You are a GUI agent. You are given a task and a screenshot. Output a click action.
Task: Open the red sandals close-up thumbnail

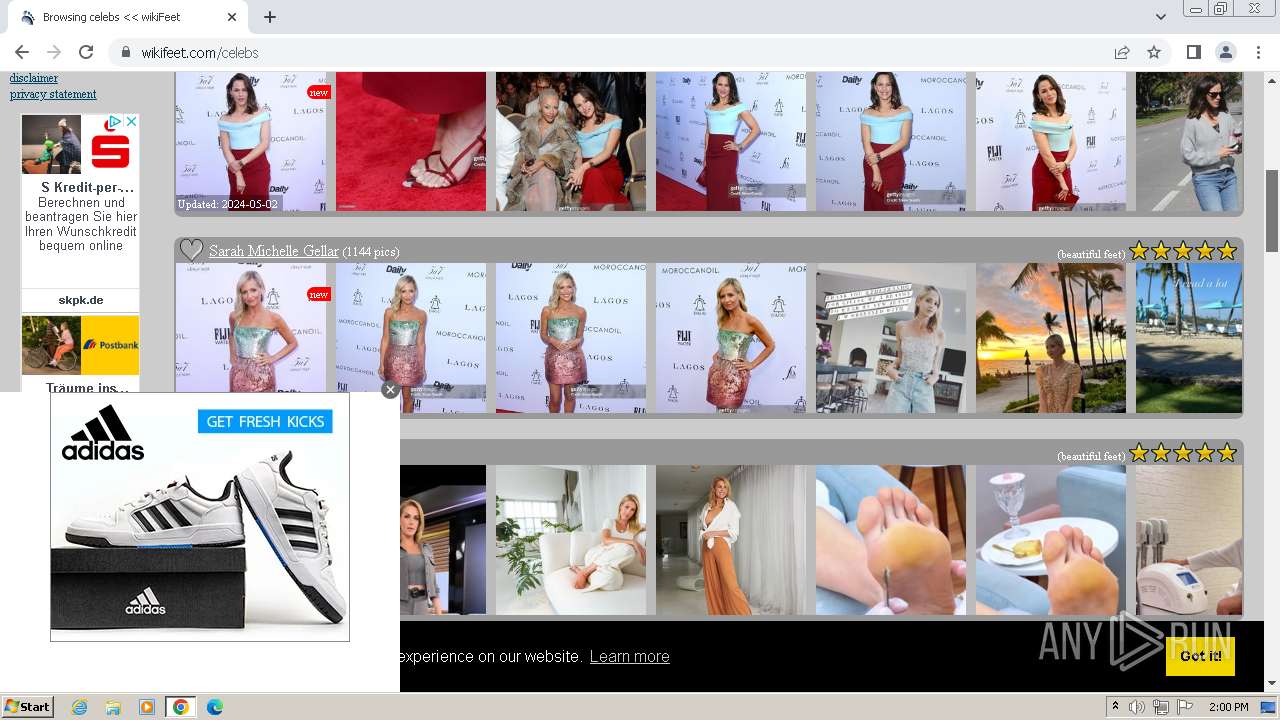point(411,141)
